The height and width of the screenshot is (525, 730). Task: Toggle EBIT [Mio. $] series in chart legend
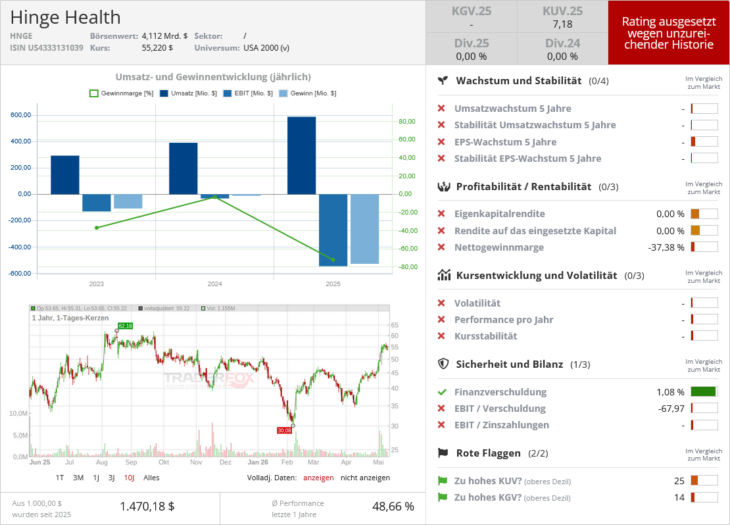pos(248,94)
